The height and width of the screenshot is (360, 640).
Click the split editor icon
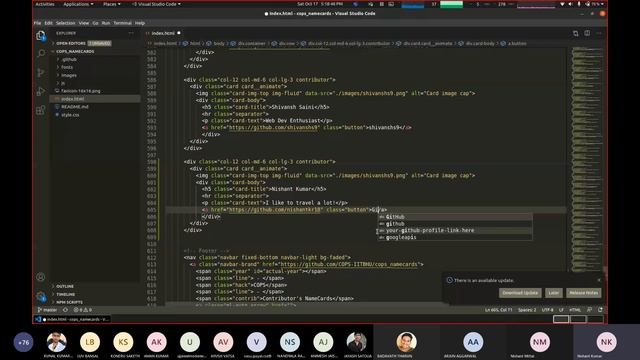587,33
